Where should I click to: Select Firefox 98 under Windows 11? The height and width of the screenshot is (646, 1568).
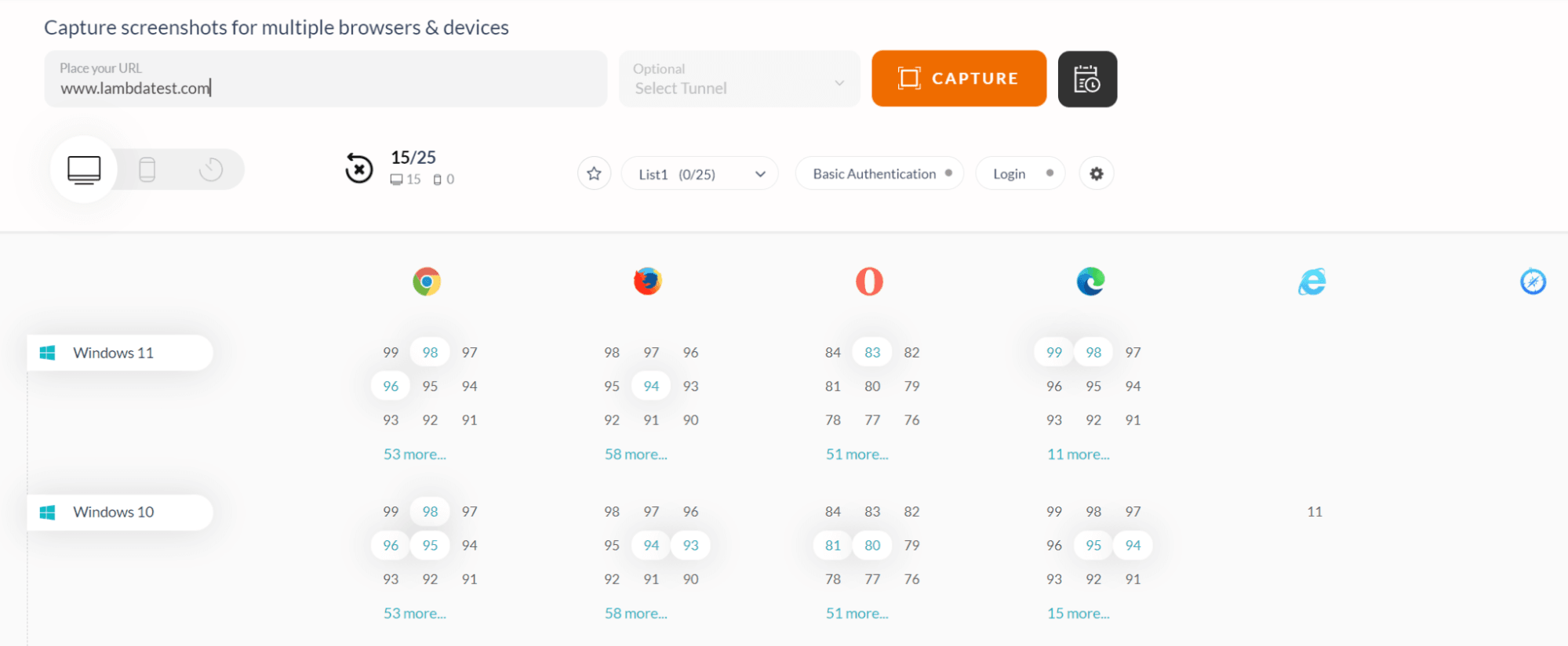612,352
